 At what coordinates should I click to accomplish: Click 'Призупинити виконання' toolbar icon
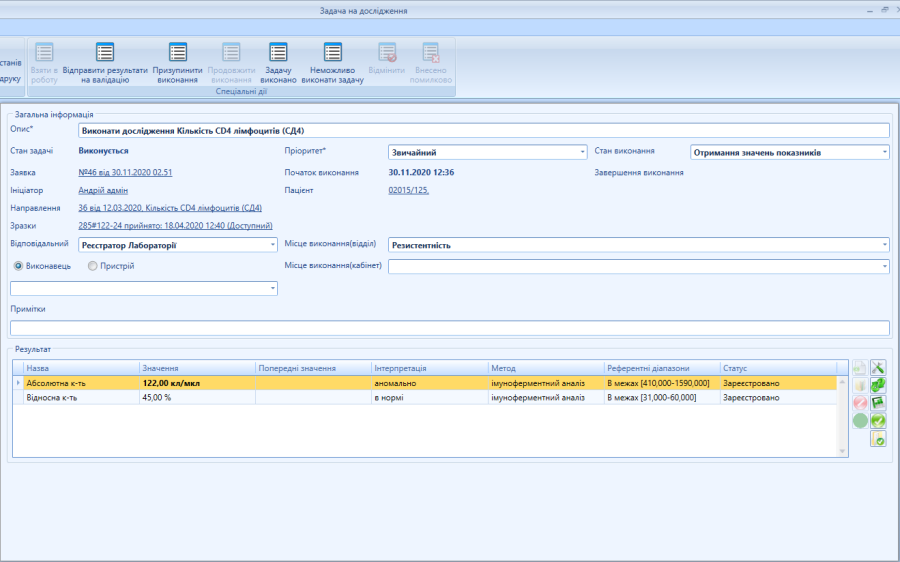[178, 53]
